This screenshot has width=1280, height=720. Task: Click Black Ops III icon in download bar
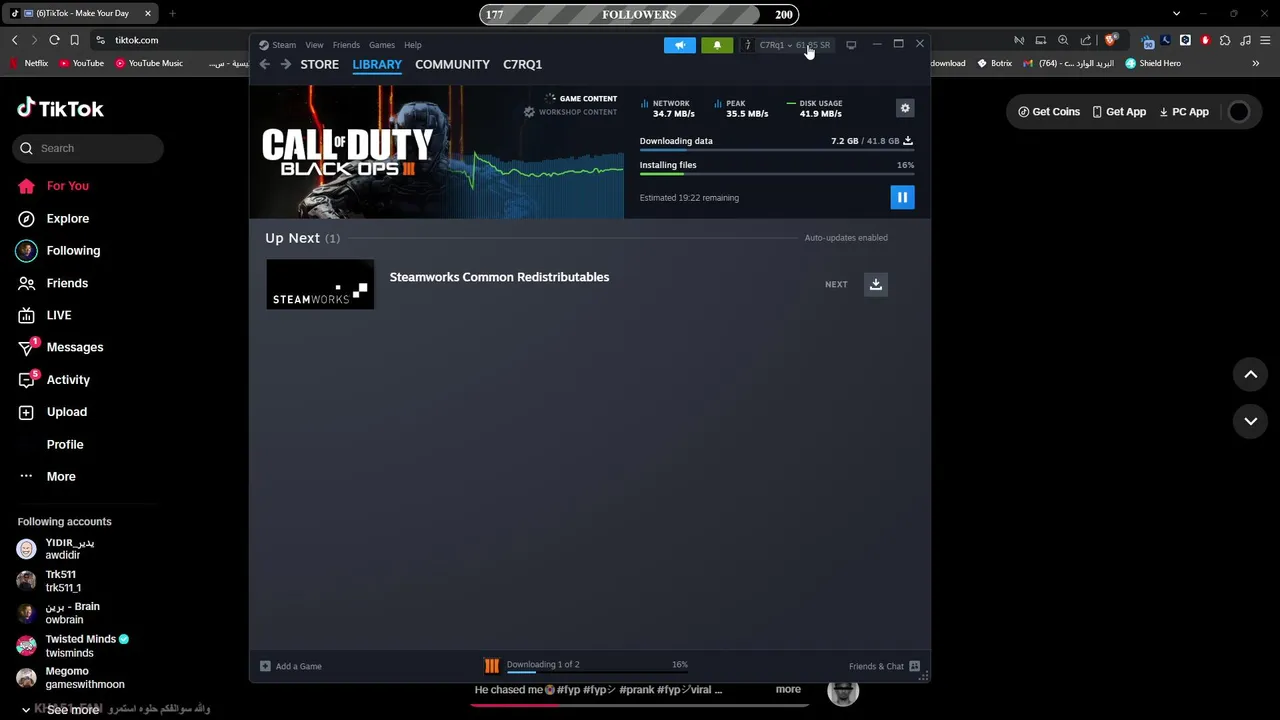coord(492,665)
